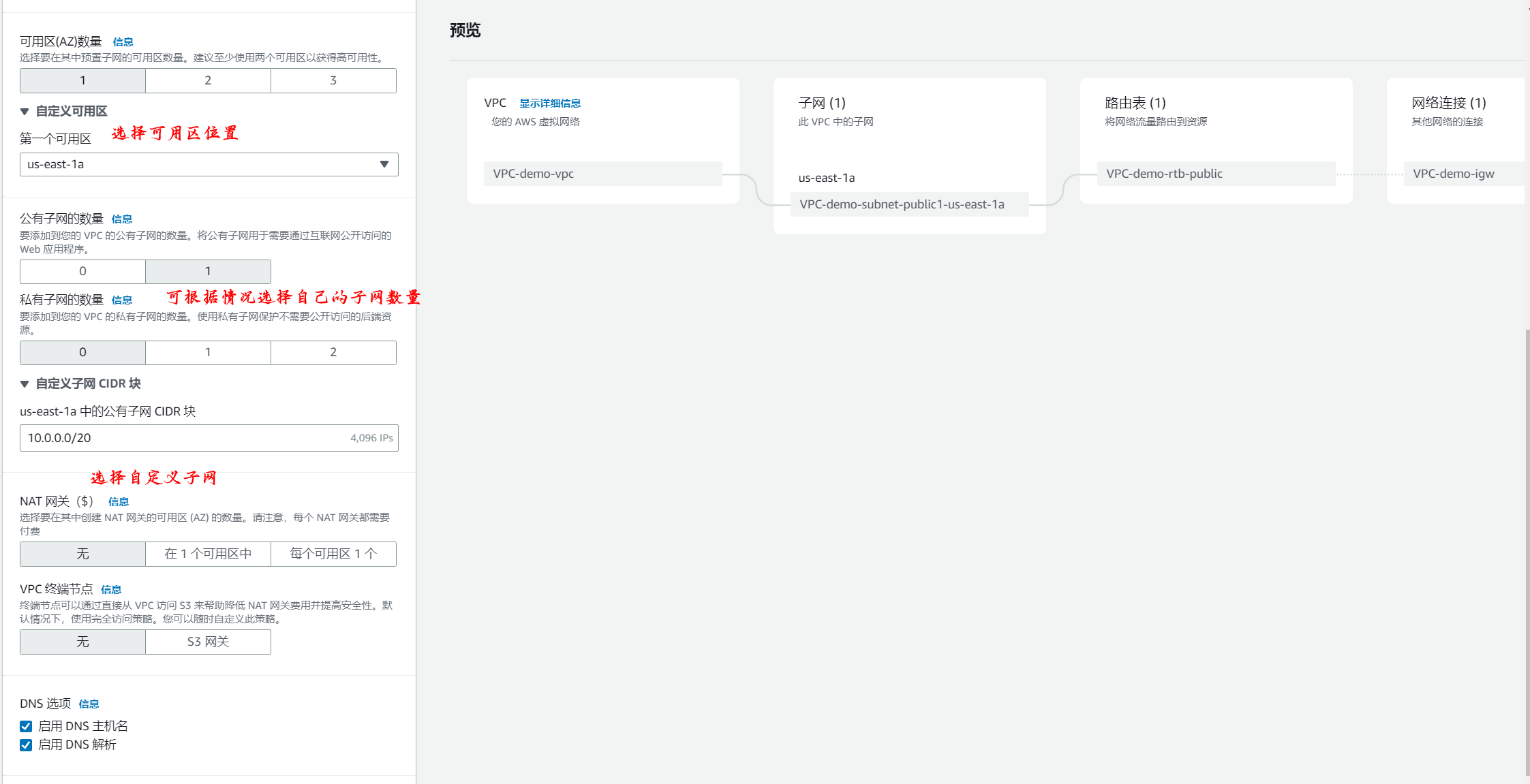Open 信息 link next to NAT 网关
Screen dimensions: 1530x784
click(118, 502)
